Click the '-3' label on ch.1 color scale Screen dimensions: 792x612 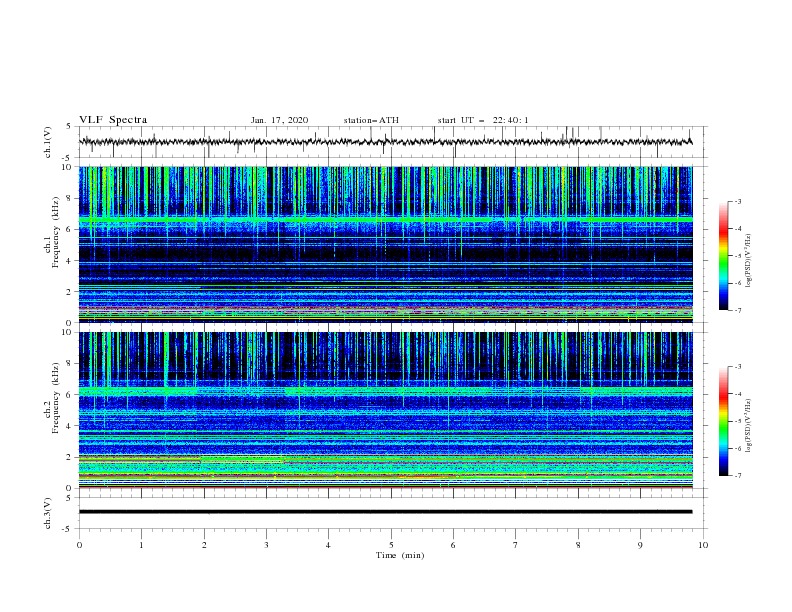coord(737,201)
